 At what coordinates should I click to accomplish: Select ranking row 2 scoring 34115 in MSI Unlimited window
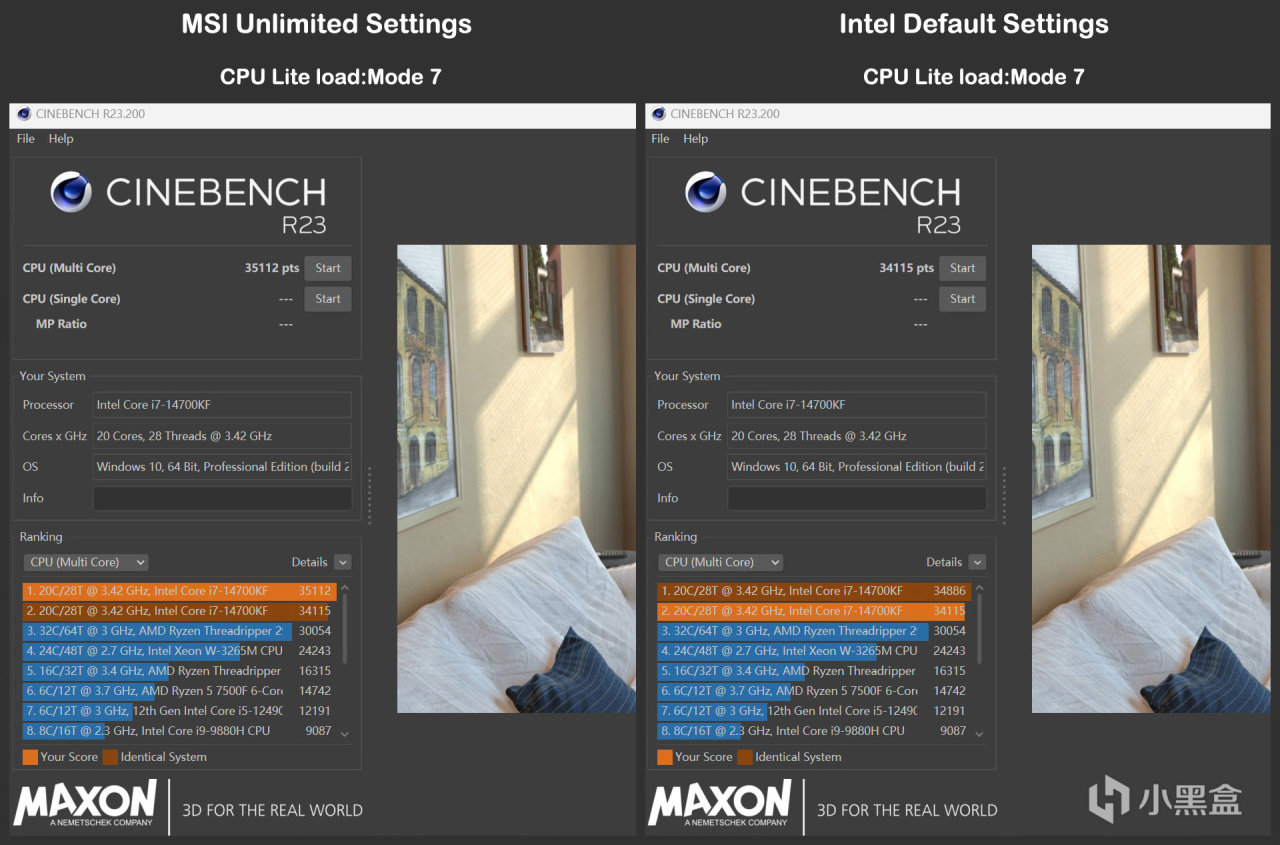point(178,611)
